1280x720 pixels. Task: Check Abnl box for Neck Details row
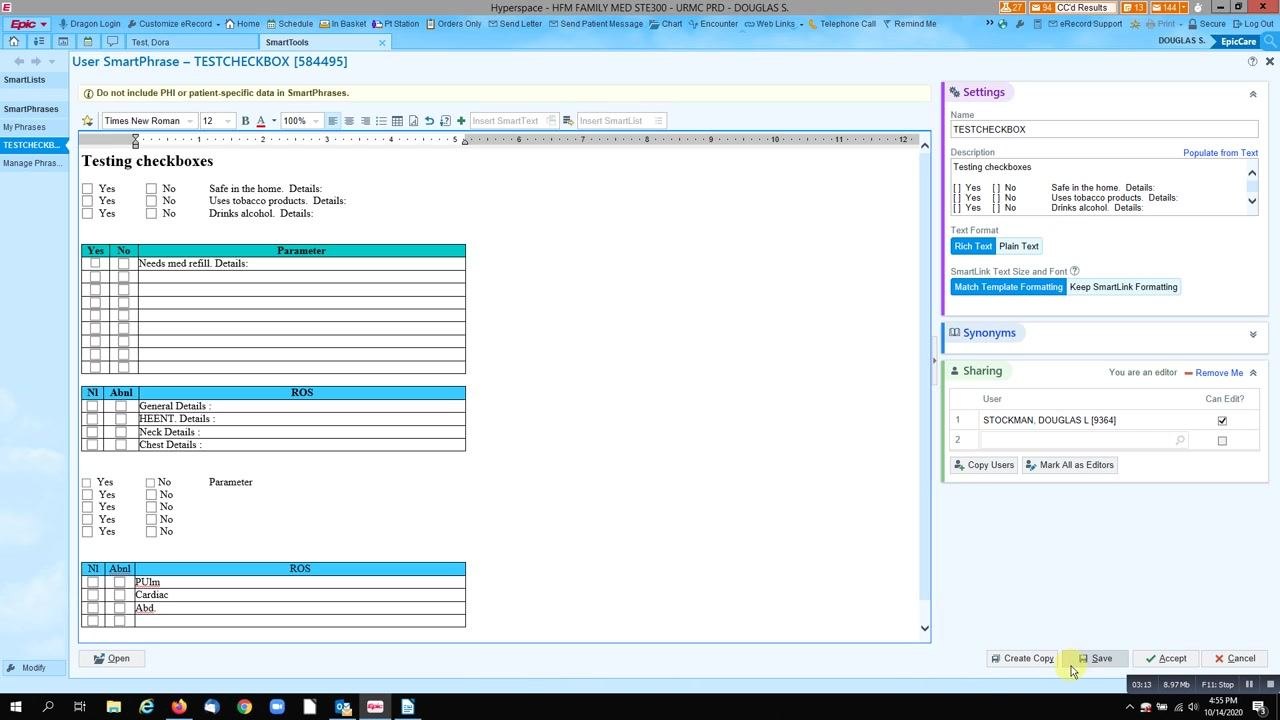[x=121, y=432]
